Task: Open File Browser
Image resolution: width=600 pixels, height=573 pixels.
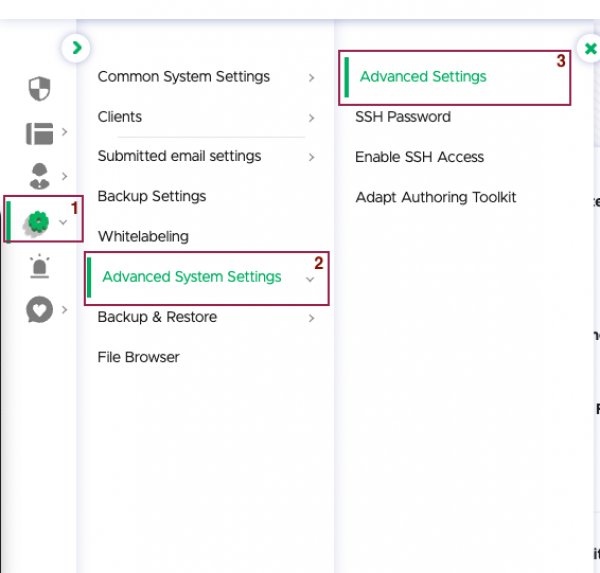Action: [139, 357]
